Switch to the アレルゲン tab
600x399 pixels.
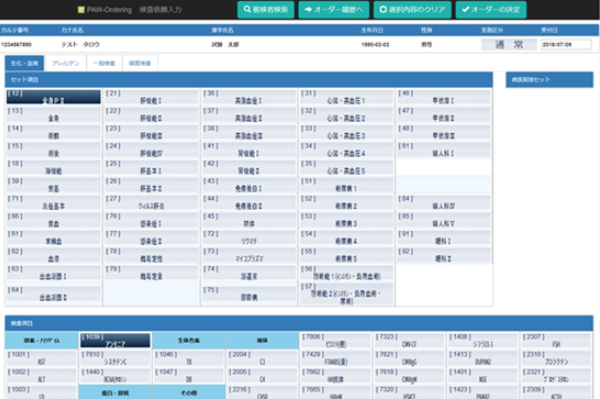65,63
